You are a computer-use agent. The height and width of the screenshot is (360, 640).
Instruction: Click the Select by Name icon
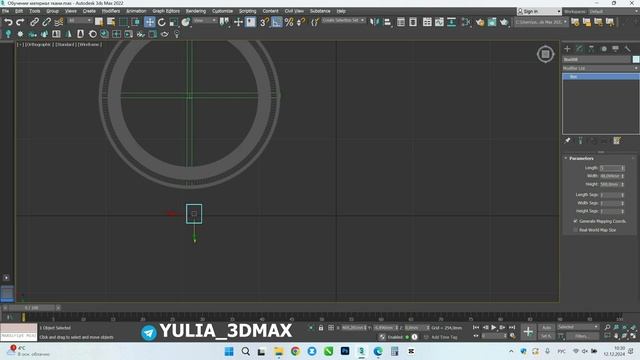click(111, 22)
